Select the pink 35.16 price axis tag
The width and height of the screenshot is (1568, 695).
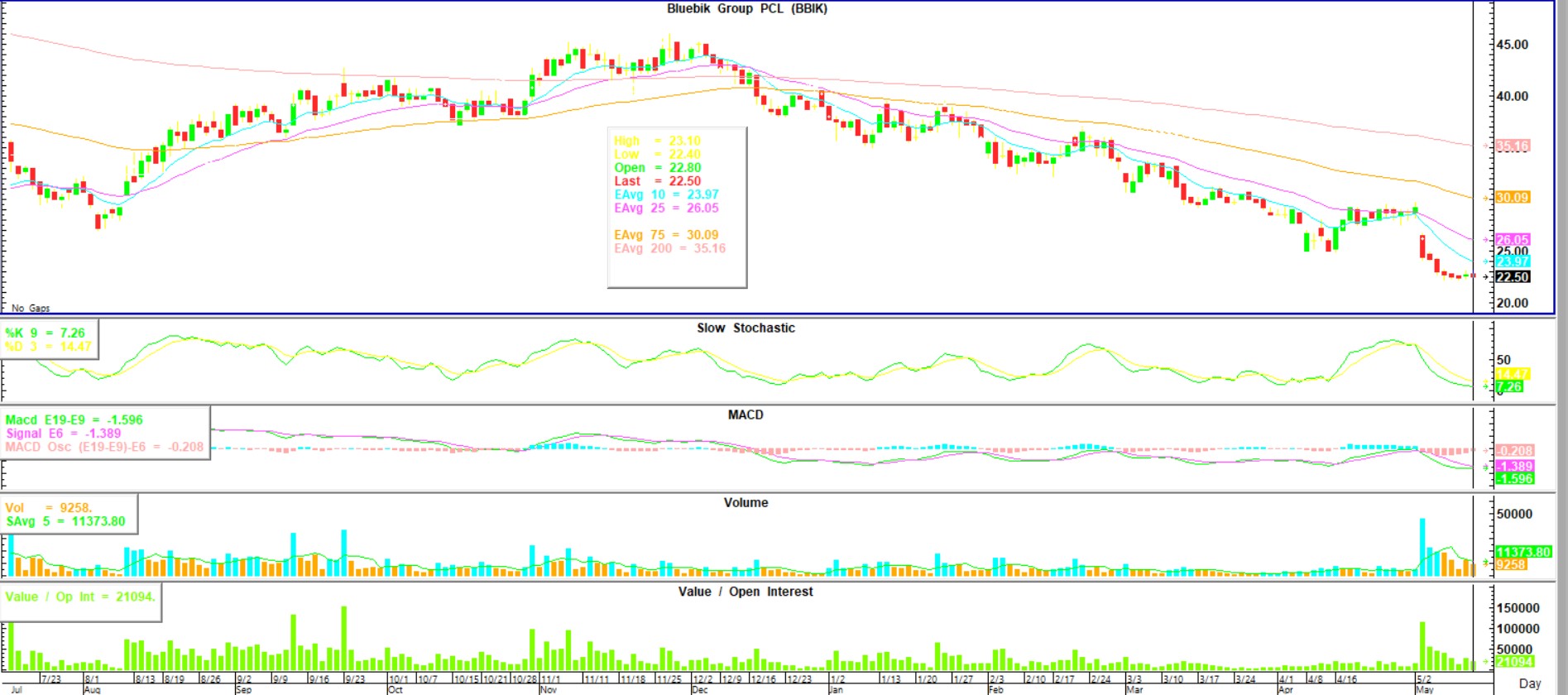(x=1513, y=146)
